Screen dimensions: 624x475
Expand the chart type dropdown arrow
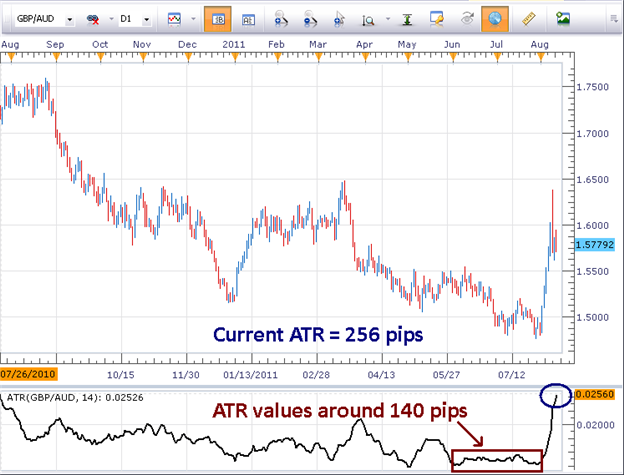193,19
